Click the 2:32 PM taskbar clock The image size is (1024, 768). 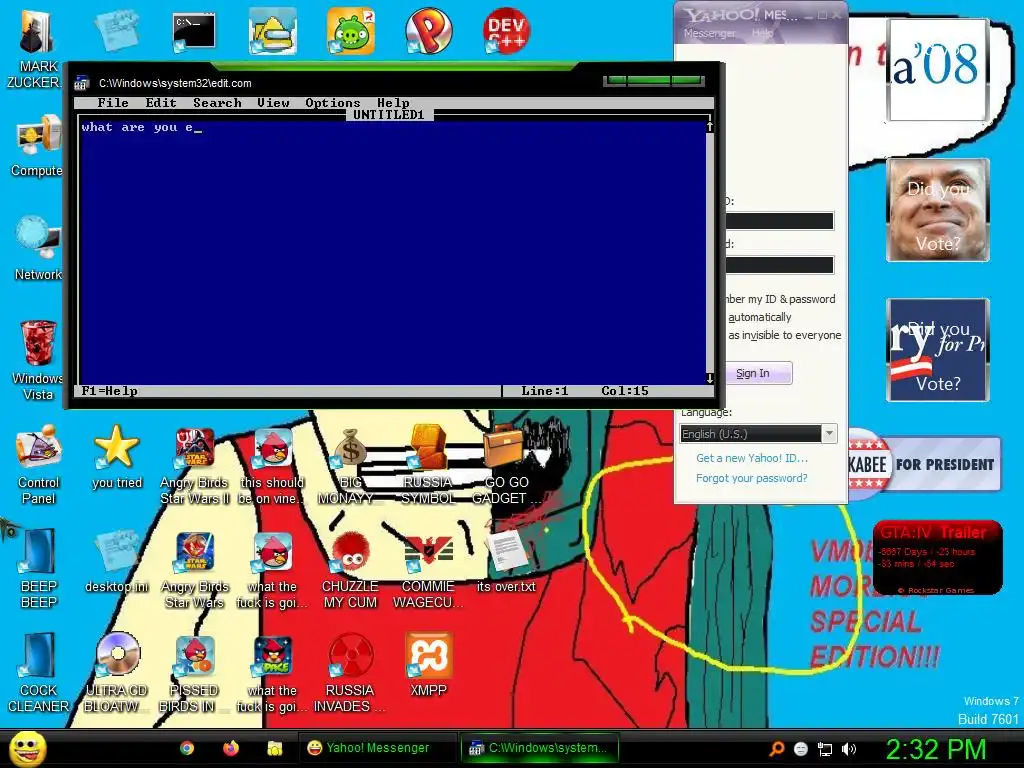point(935,749)
